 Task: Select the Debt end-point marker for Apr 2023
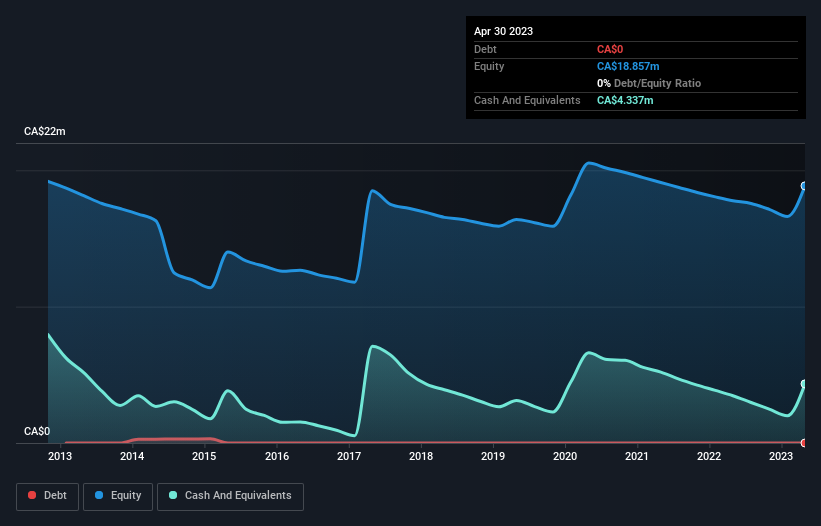coord(804,443)
